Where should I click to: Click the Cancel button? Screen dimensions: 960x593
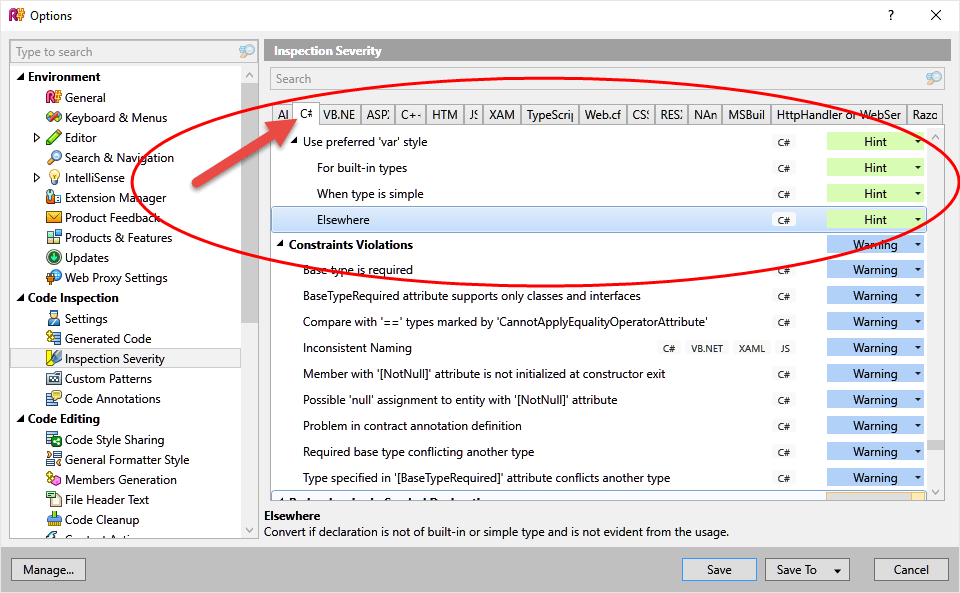coord(911,570)
